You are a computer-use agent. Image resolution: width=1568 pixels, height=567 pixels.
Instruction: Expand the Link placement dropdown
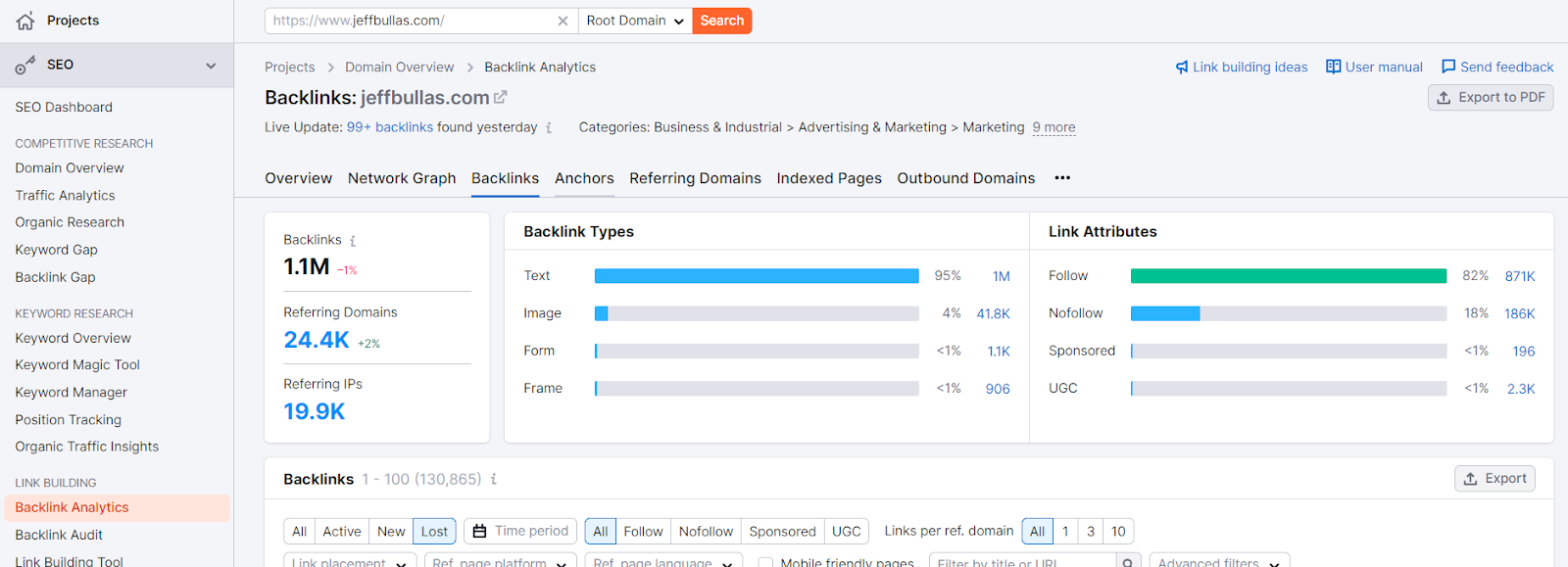point(350,562)
